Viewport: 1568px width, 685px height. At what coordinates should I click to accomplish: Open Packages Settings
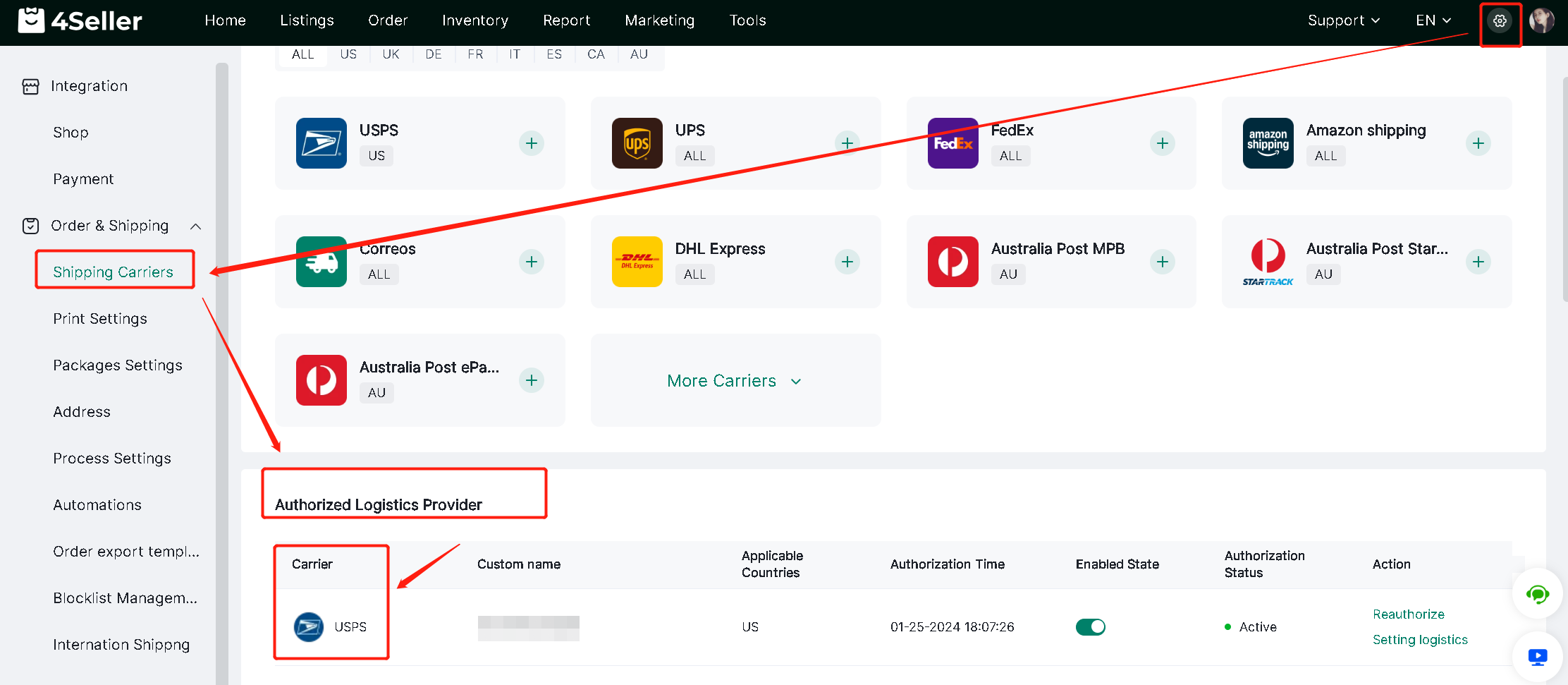pos(118,365)
